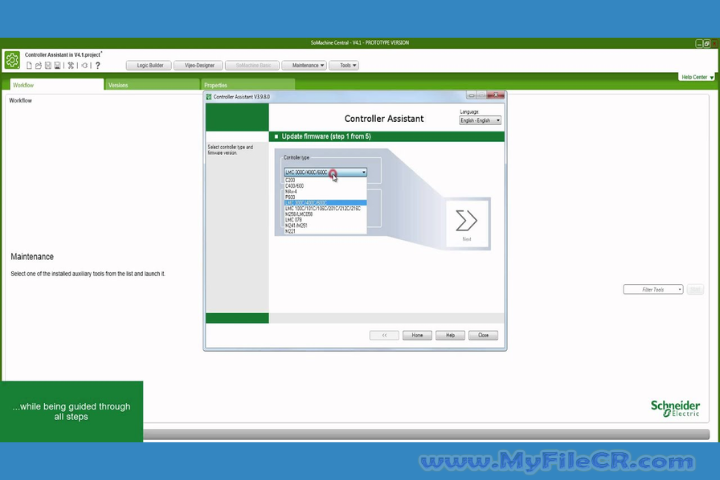
Task: Close the Controller Assistant dialog window
Action: click(x=496, y=96)
